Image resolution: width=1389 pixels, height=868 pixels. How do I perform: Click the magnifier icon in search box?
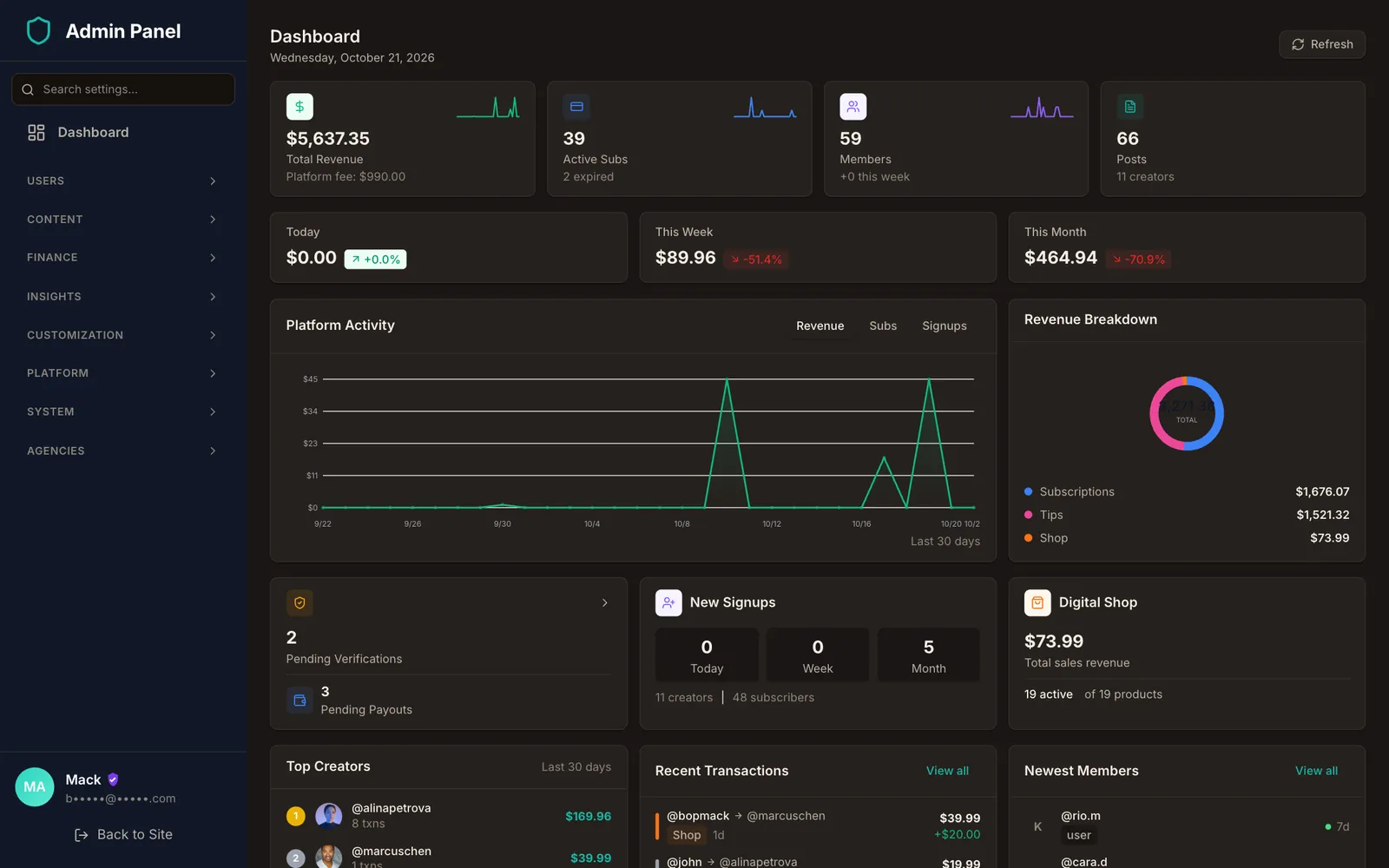tap(28, 89)
